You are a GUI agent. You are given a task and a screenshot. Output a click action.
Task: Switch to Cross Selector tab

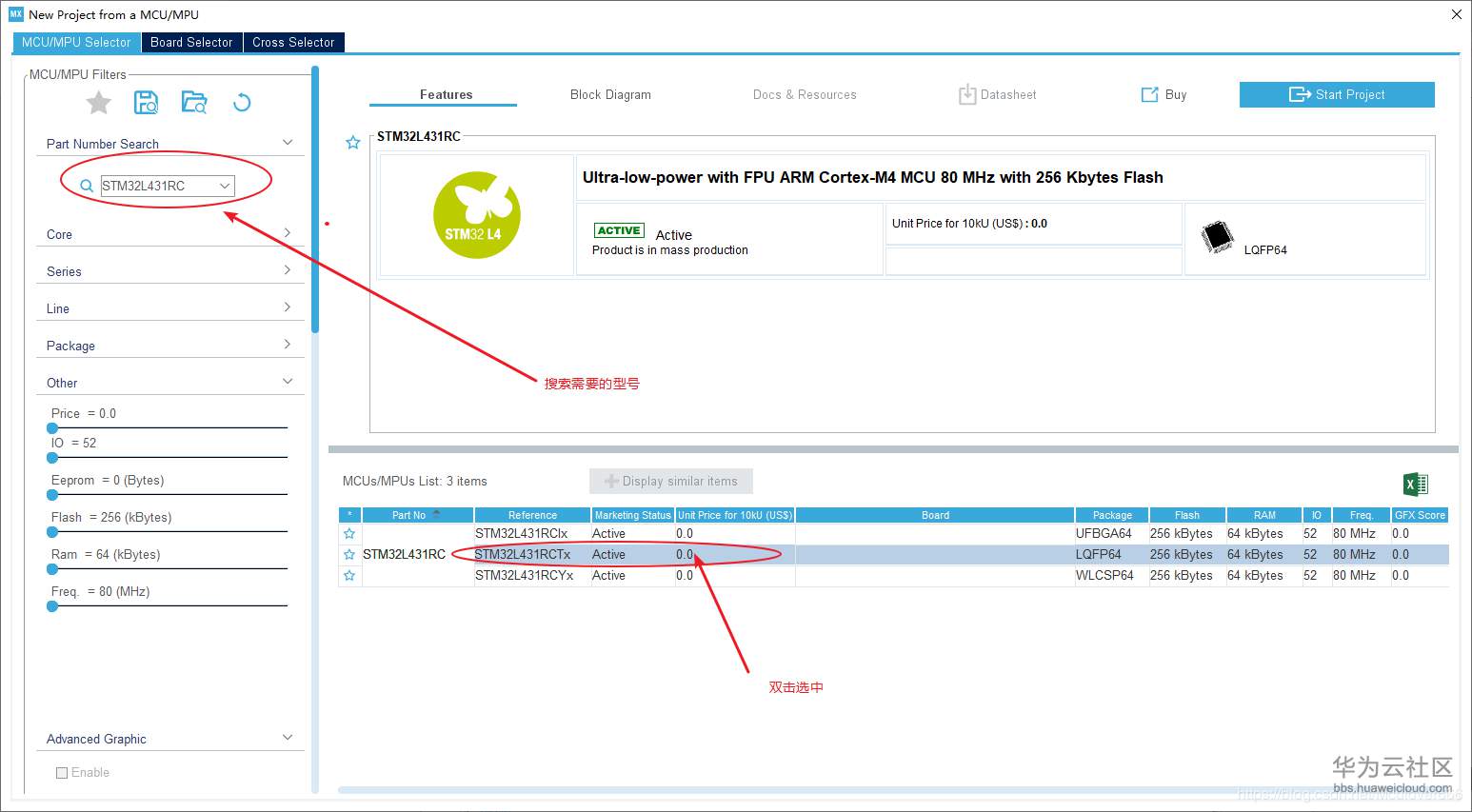tap(293, 42)
